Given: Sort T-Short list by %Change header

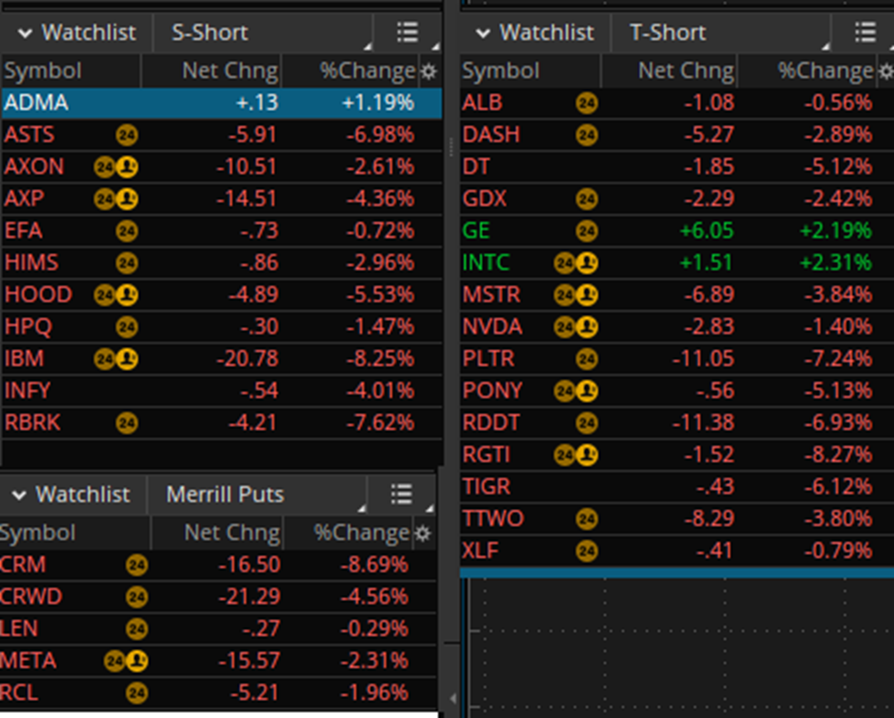Looking at the screenshot, I should 825,72.
